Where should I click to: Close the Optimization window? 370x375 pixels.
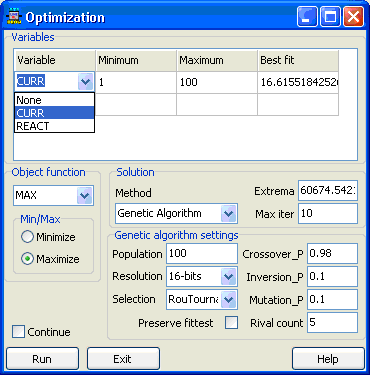point(354,17)
